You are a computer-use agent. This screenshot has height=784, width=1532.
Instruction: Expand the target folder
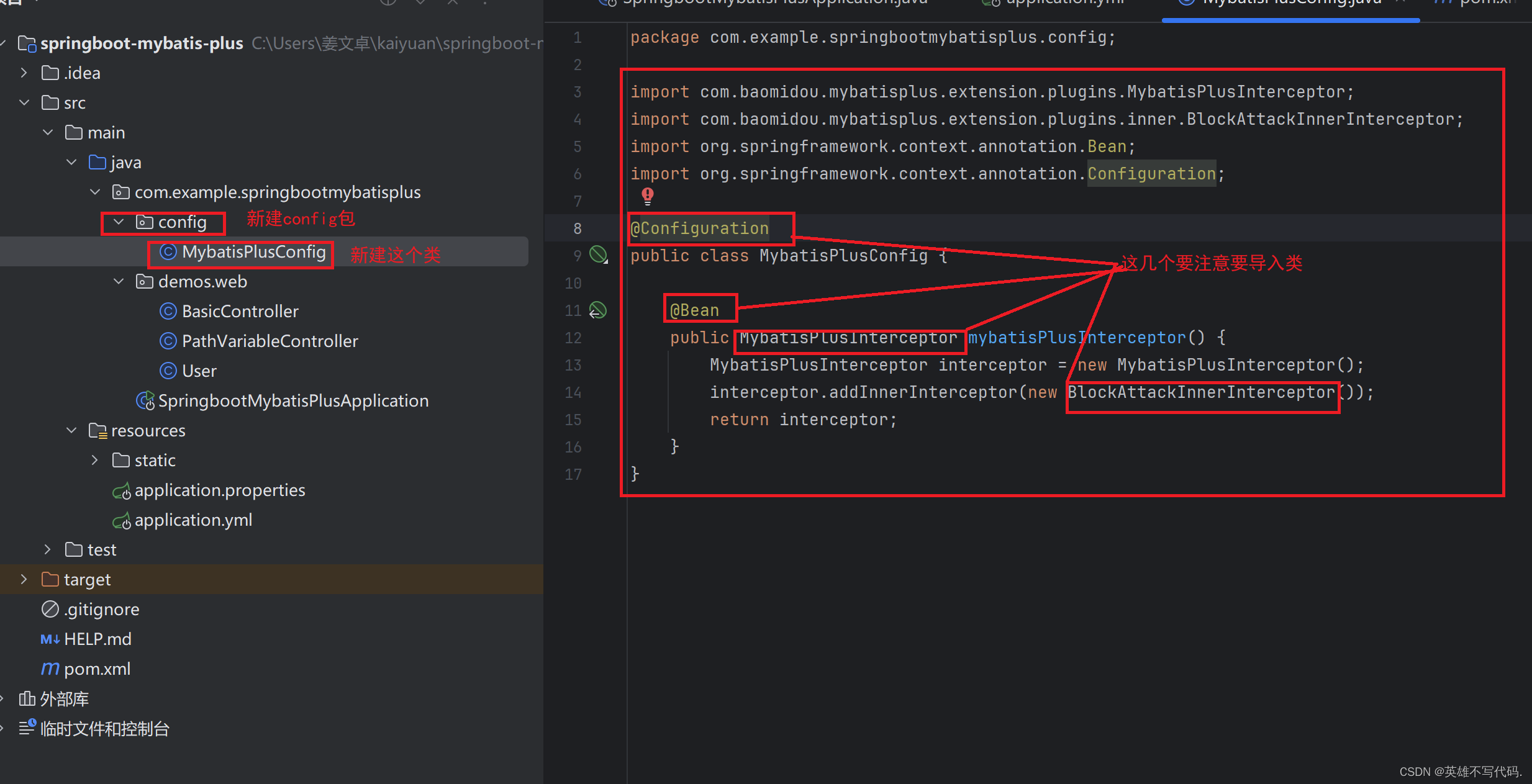pyautogui.click(x=24, y=579)
